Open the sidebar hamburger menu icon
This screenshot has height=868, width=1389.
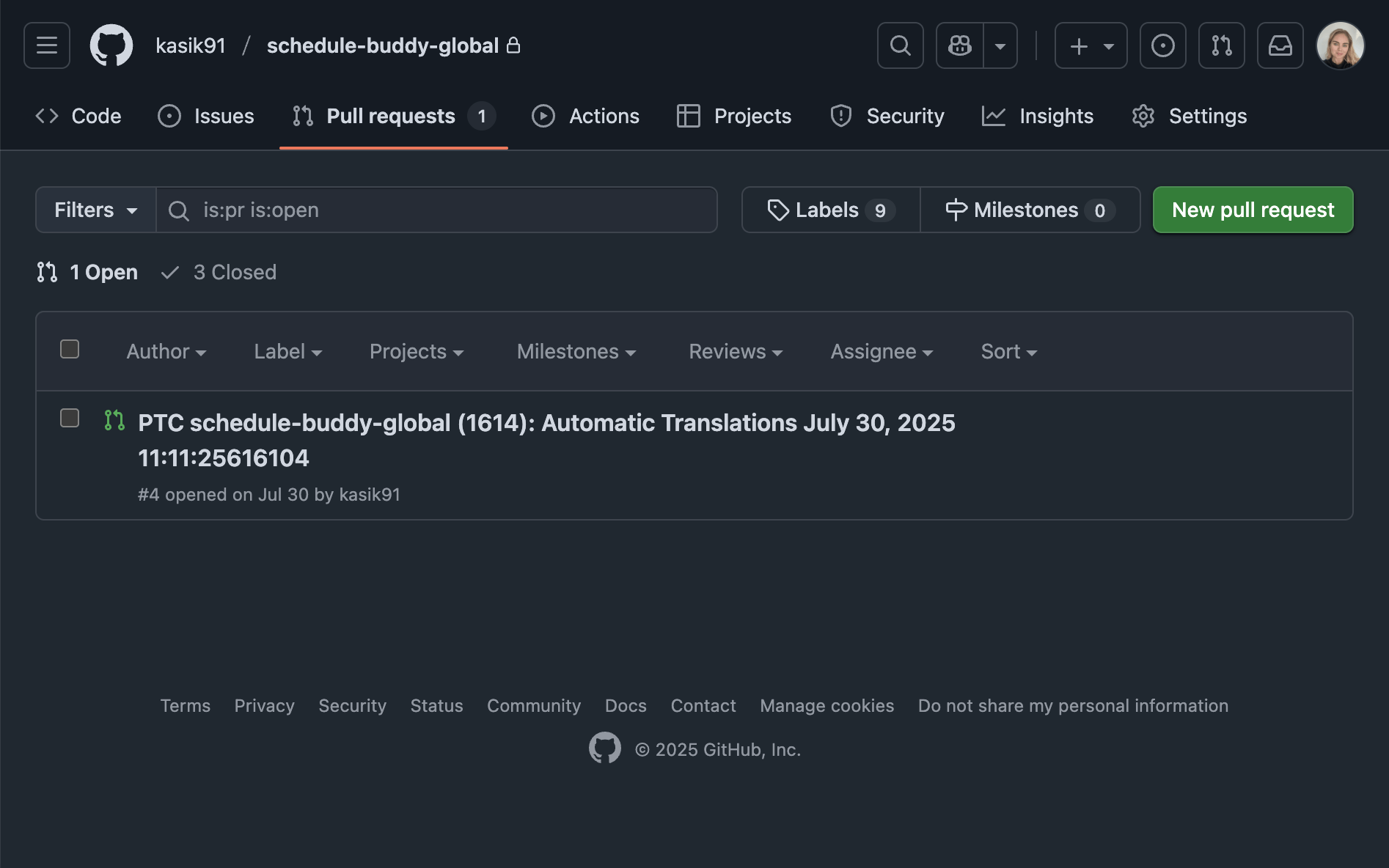46,45
